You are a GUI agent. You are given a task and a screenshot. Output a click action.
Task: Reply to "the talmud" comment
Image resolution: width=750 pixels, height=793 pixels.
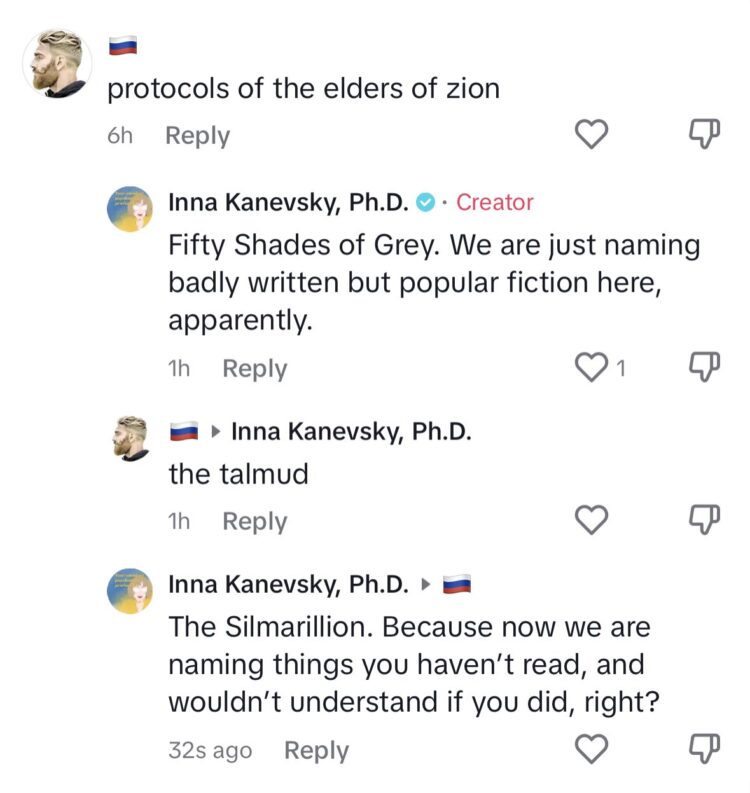[254, 521]
